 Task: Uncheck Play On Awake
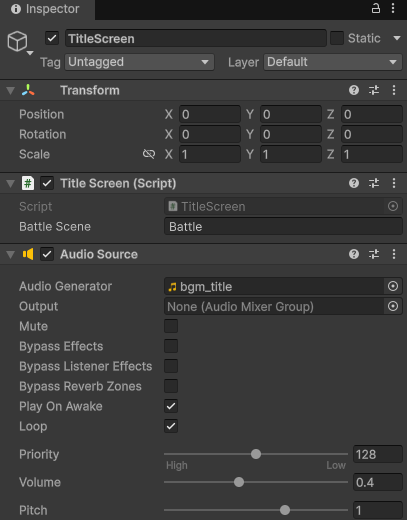tap(171, 406)
